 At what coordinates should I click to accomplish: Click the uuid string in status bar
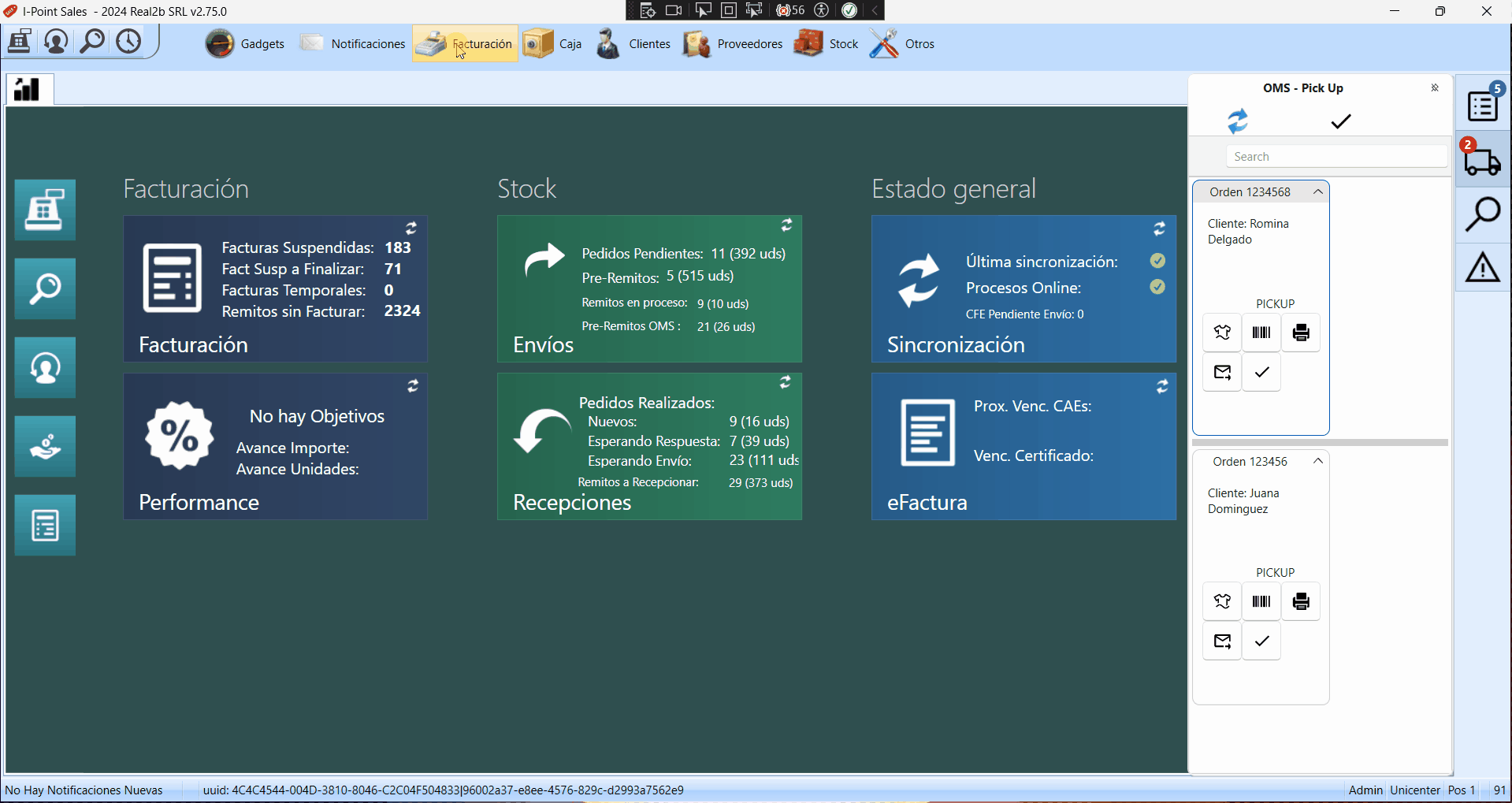[x=443, y=790]
